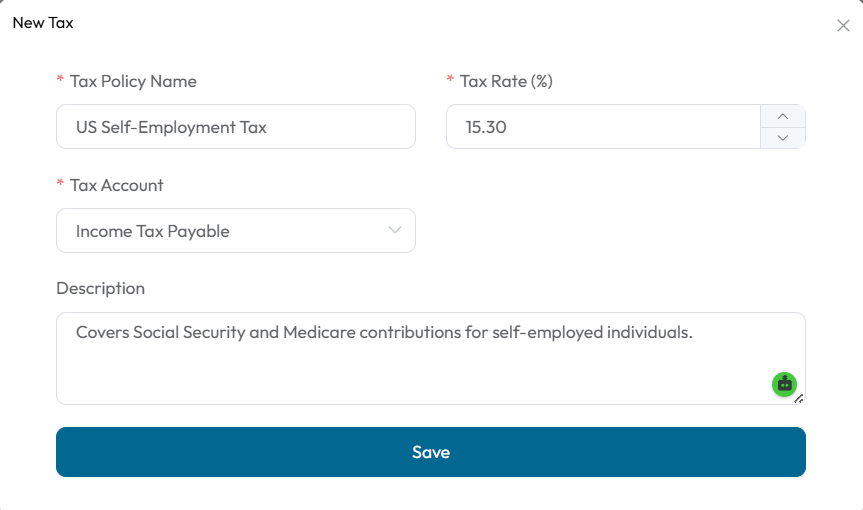Viewport: 863px width, 510px height.
Task: Click the Description label
Action: click(x=101, y=288)
